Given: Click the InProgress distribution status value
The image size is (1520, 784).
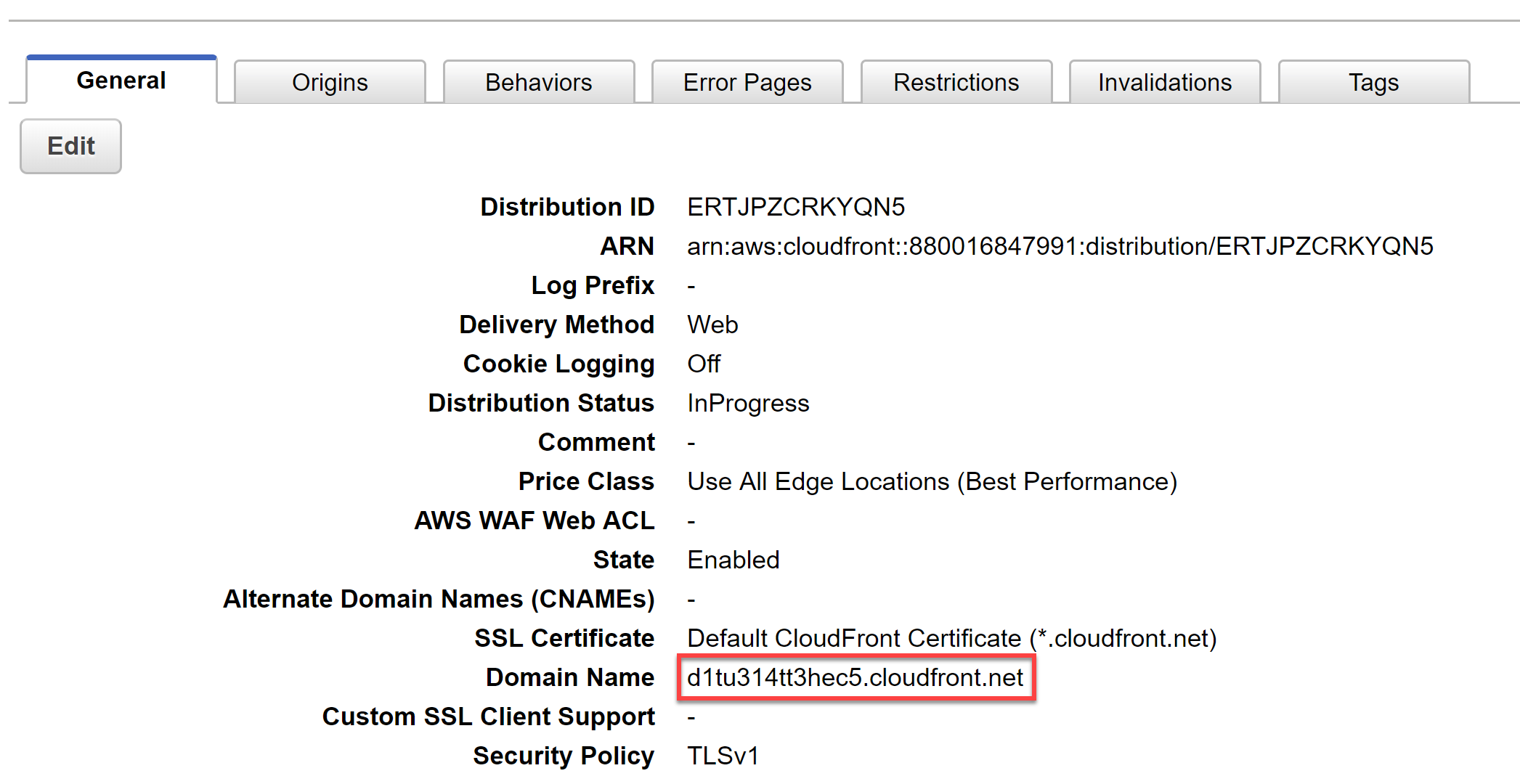Looking at the screenshot, I should pos(748,403).
